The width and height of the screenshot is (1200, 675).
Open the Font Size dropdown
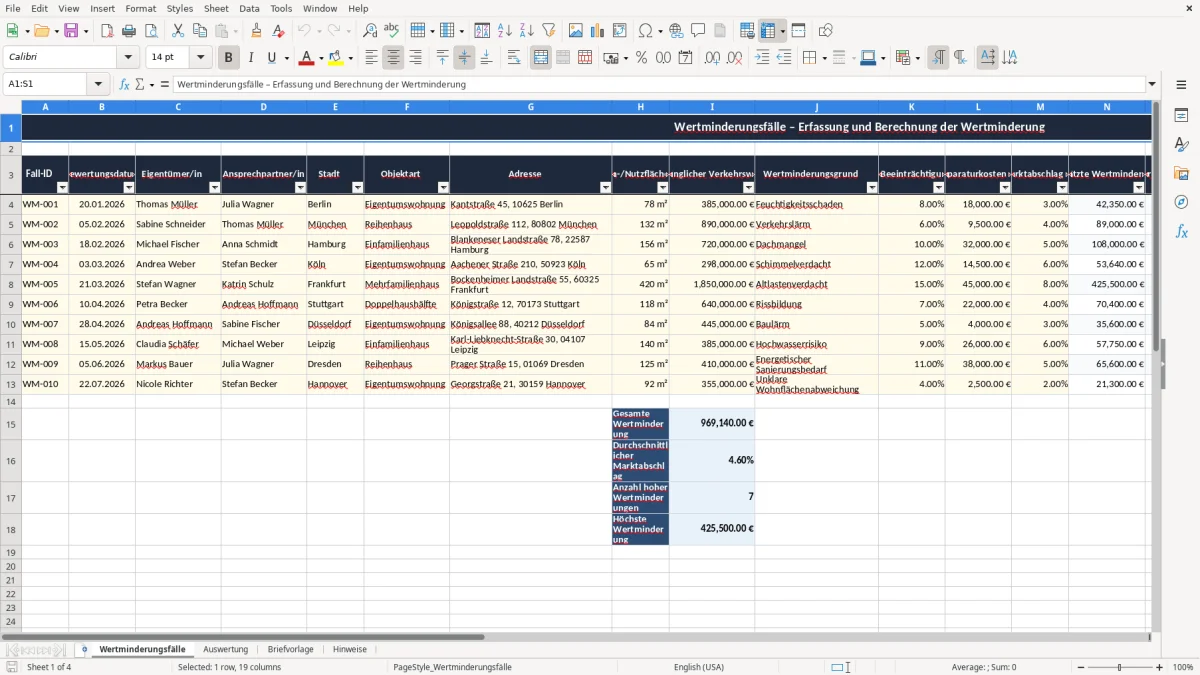pyautogui.click(x=201, y=58)
